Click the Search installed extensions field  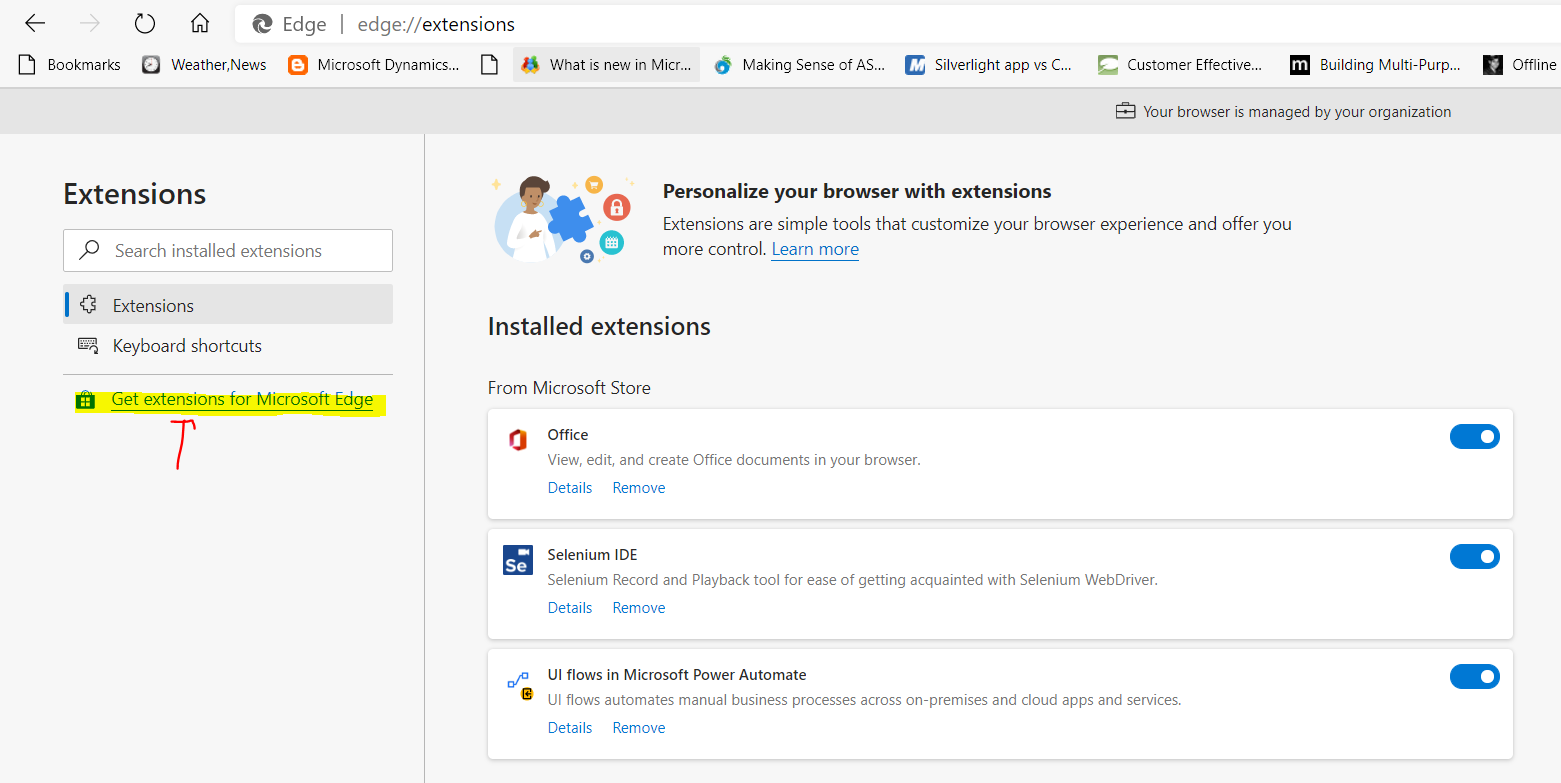coord(227,250)
